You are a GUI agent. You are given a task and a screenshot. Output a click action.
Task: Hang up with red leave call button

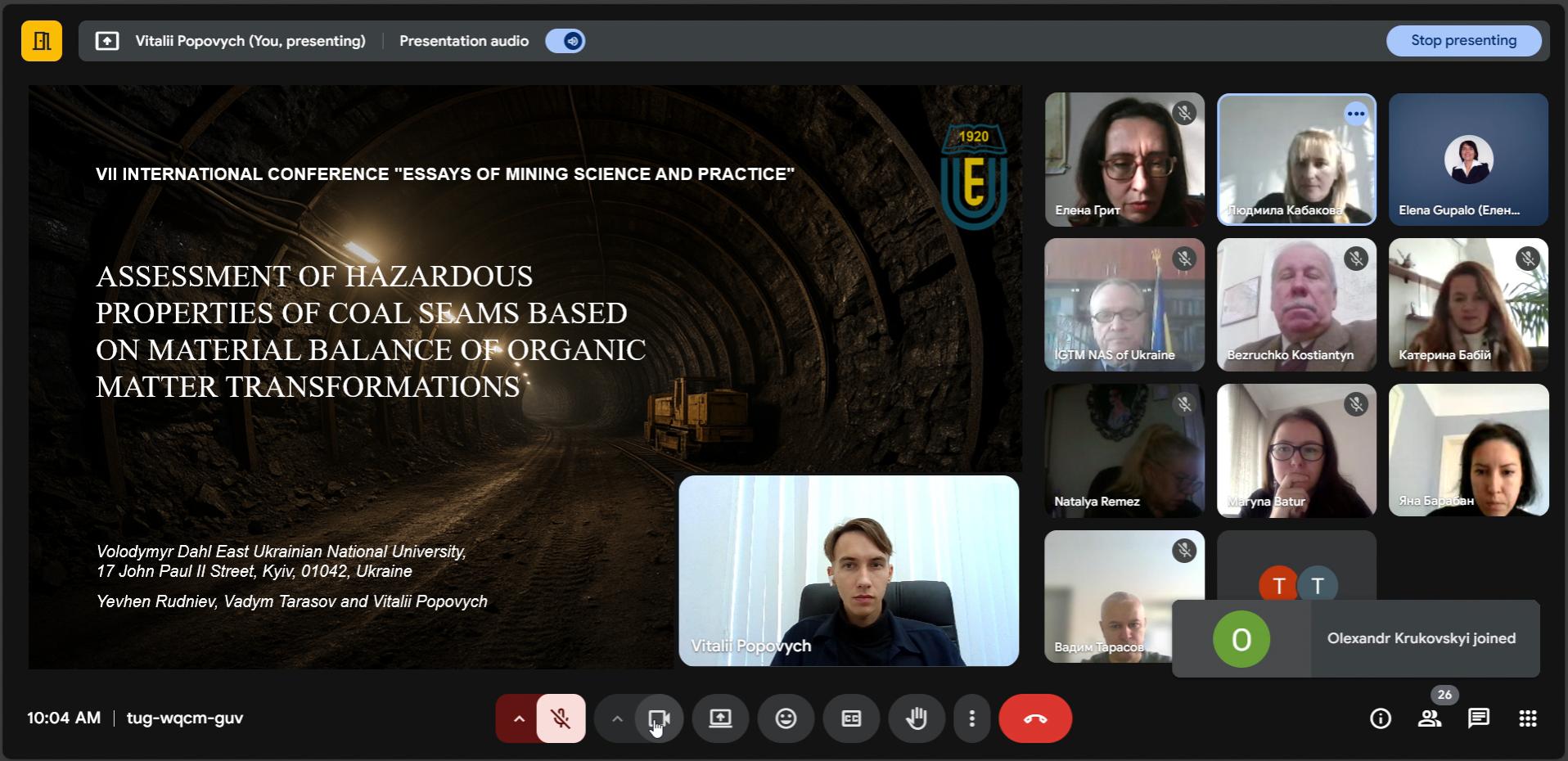click(1035, 718)
